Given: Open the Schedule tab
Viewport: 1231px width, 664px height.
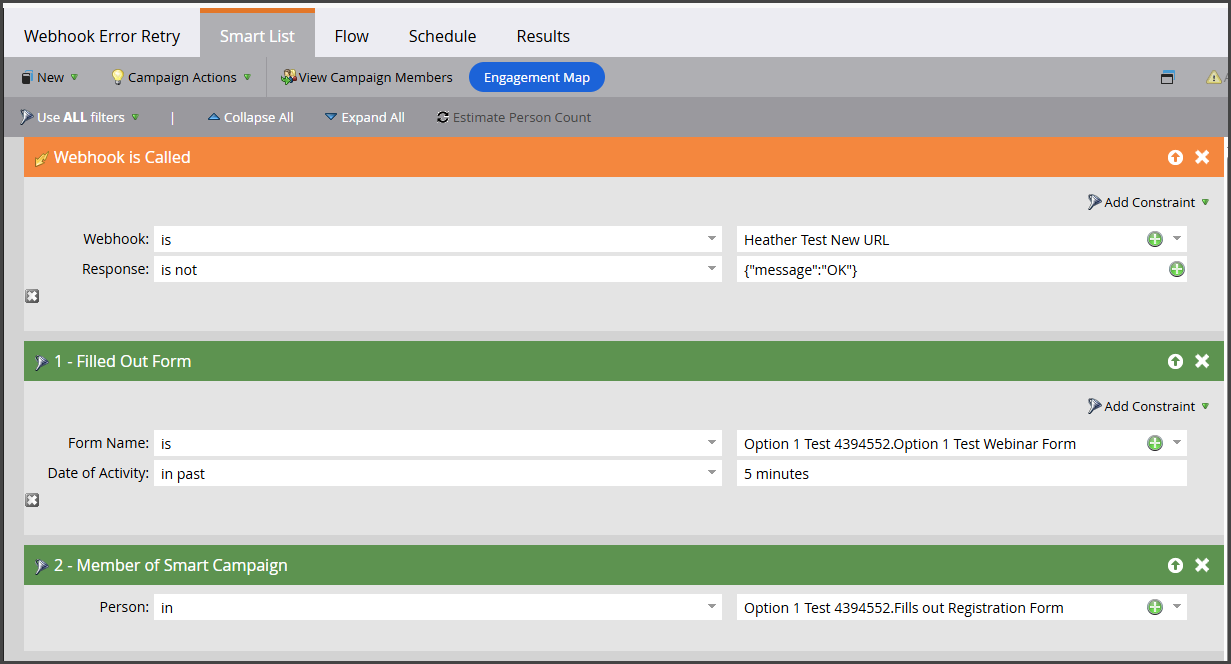Looking at the screenshot, I should coord(442,36).
